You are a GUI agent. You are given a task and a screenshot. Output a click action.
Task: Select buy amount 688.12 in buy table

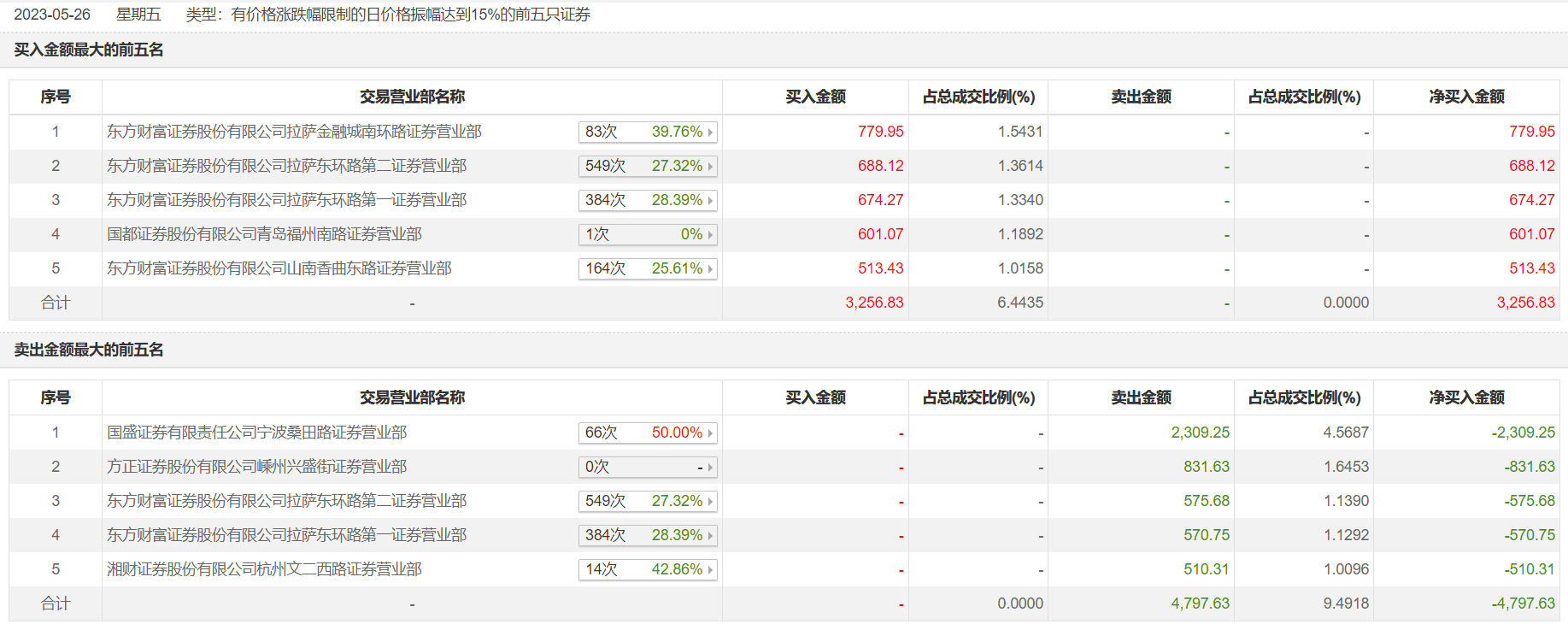click(880, 166)
